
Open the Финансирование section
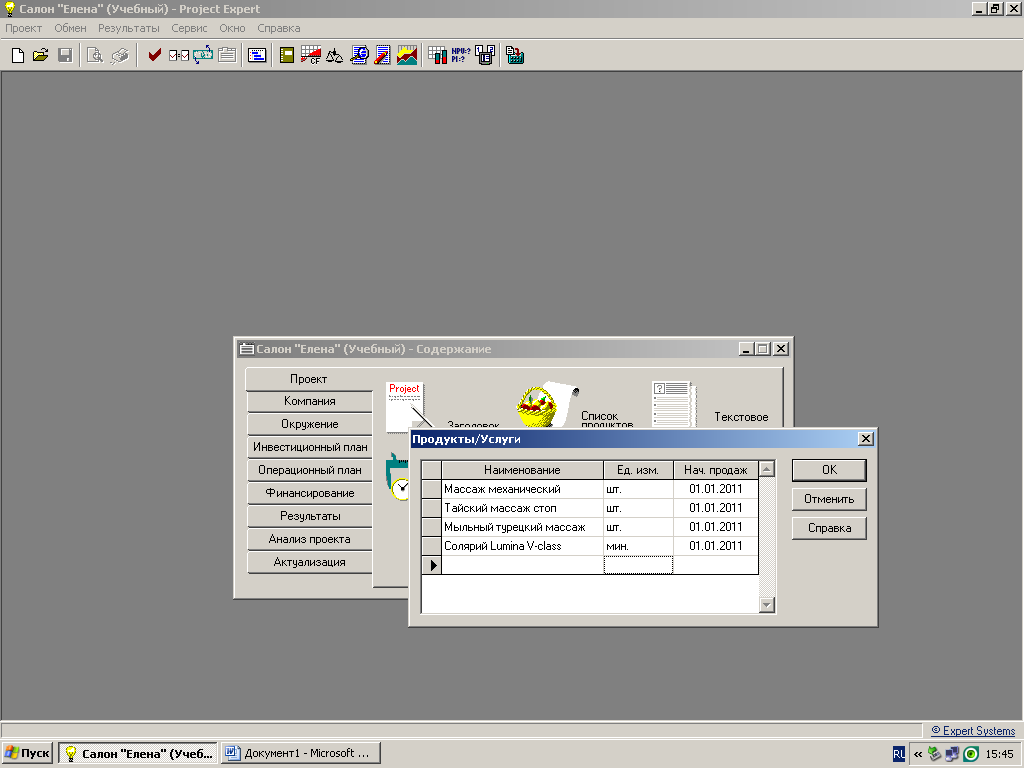click(x=310, y=493)
